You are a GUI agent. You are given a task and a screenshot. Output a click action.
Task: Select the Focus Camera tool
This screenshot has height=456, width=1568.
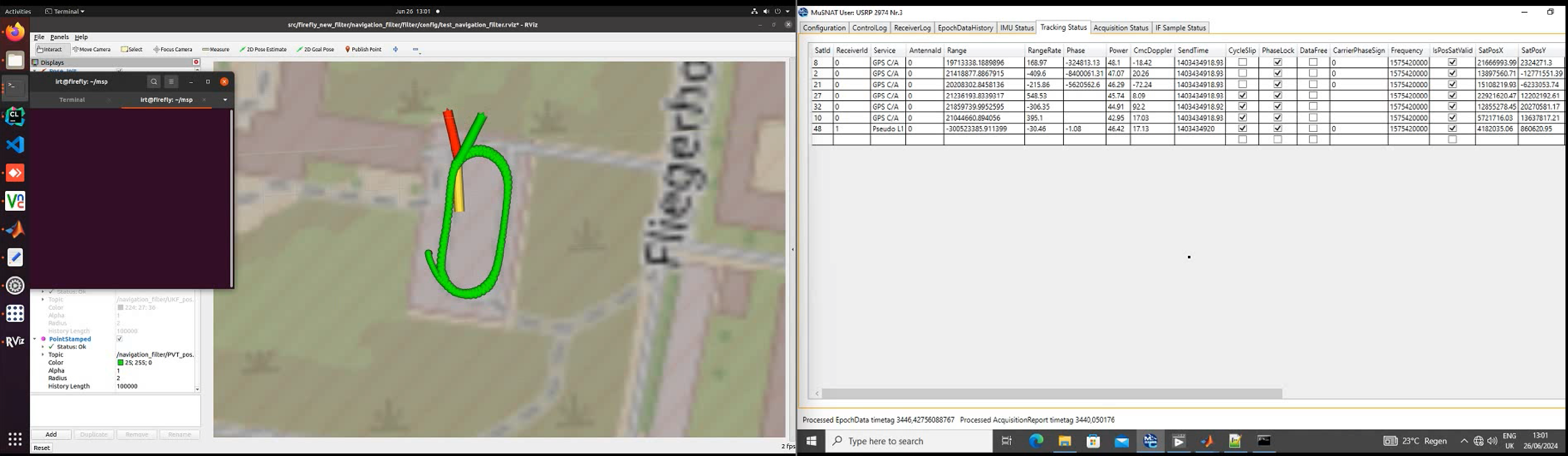coord(173,49)
